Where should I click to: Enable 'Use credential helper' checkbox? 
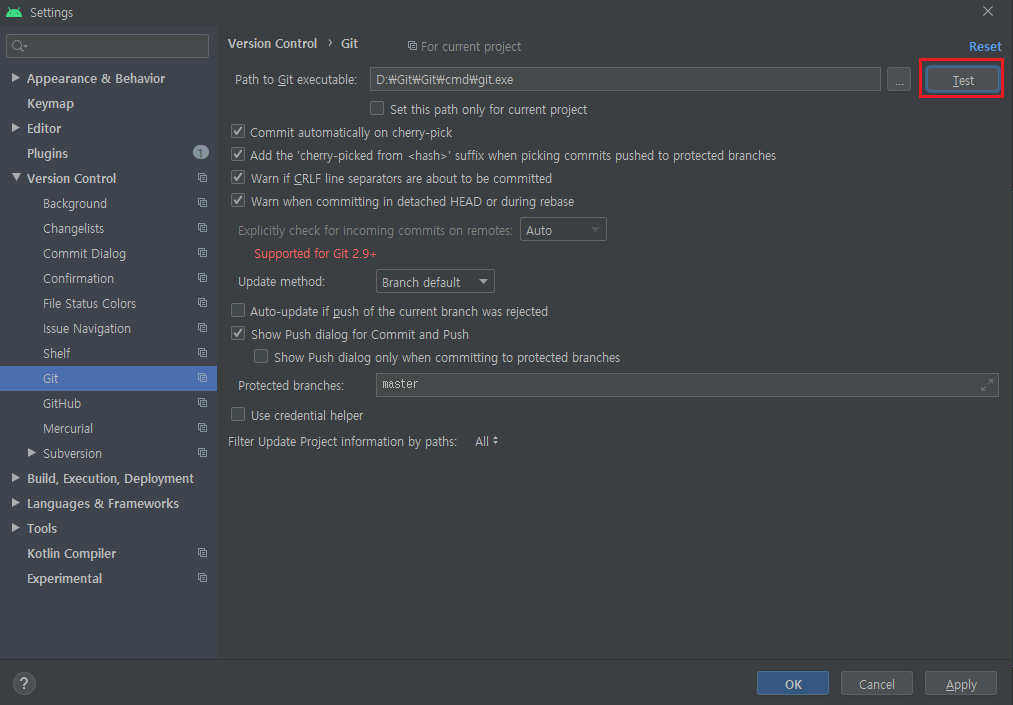[238, 414]
